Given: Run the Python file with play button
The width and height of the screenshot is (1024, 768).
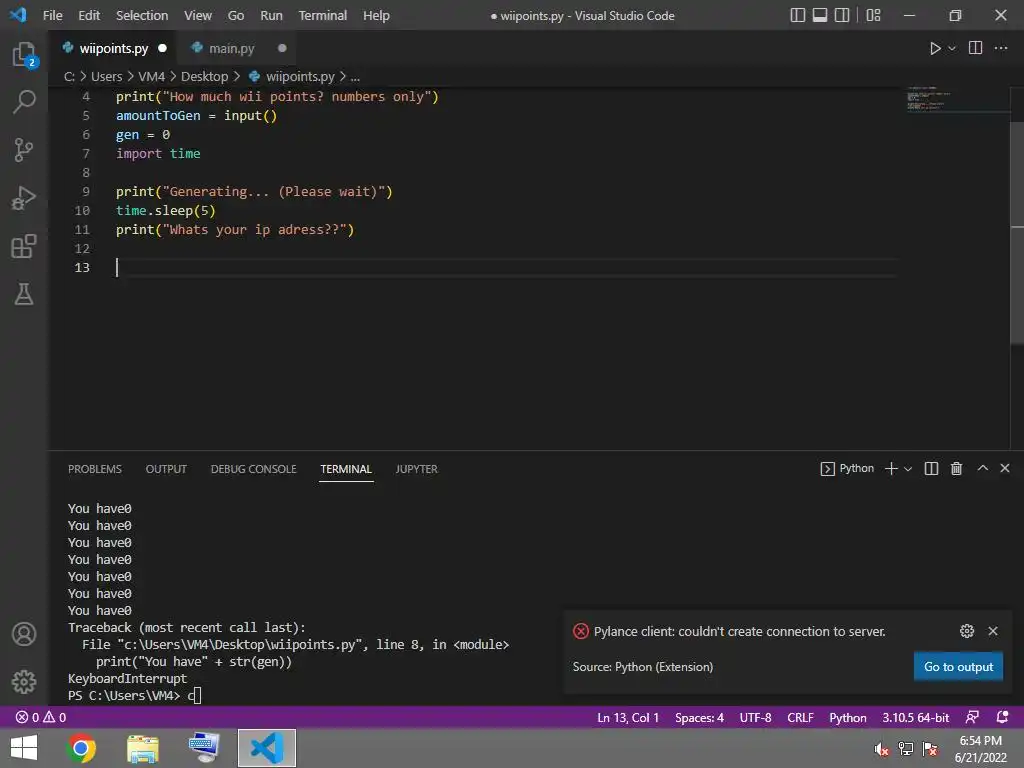Looking at the screenshot, I should (x=935, y=48).
